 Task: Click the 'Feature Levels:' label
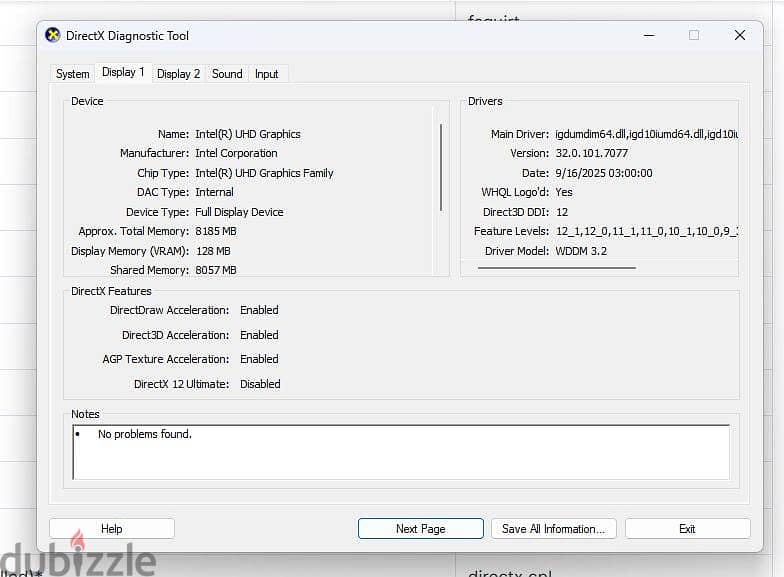pos(511,231)
